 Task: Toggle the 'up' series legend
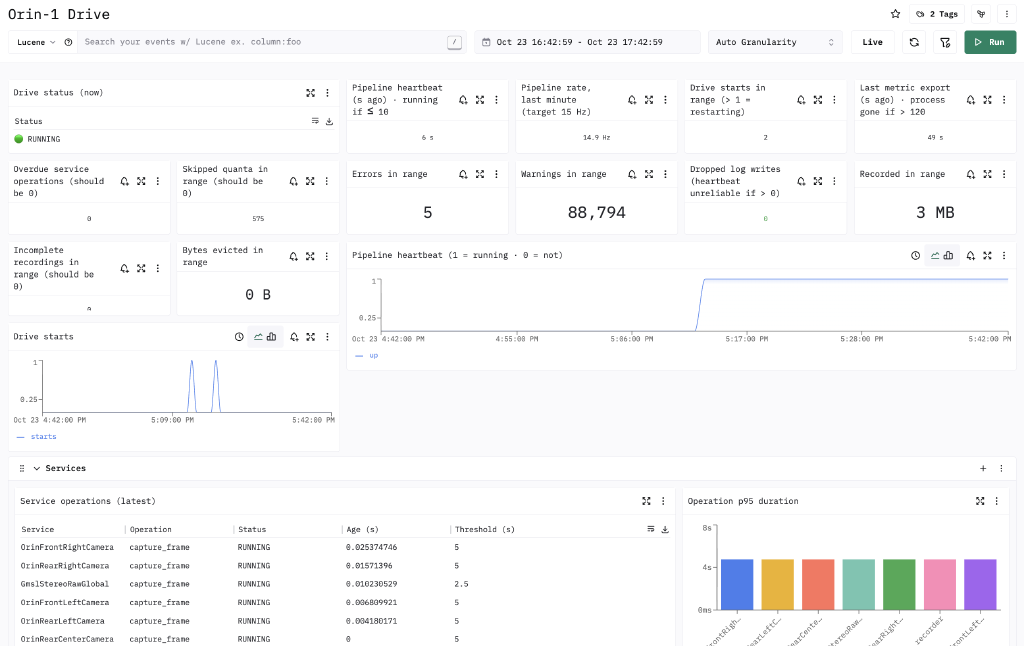coord(367,355)
